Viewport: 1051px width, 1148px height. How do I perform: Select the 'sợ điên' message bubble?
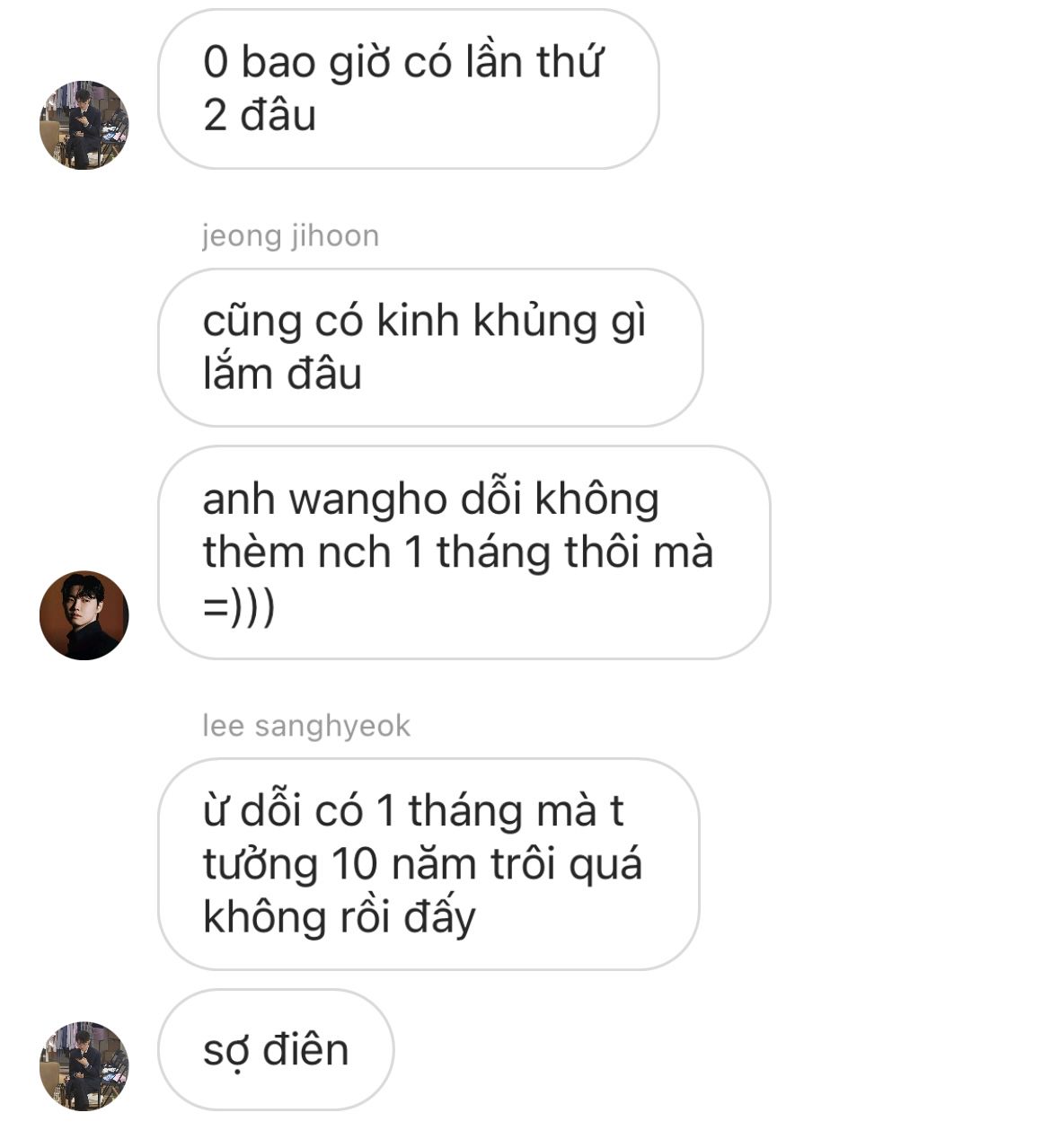tap(276, 1050)
